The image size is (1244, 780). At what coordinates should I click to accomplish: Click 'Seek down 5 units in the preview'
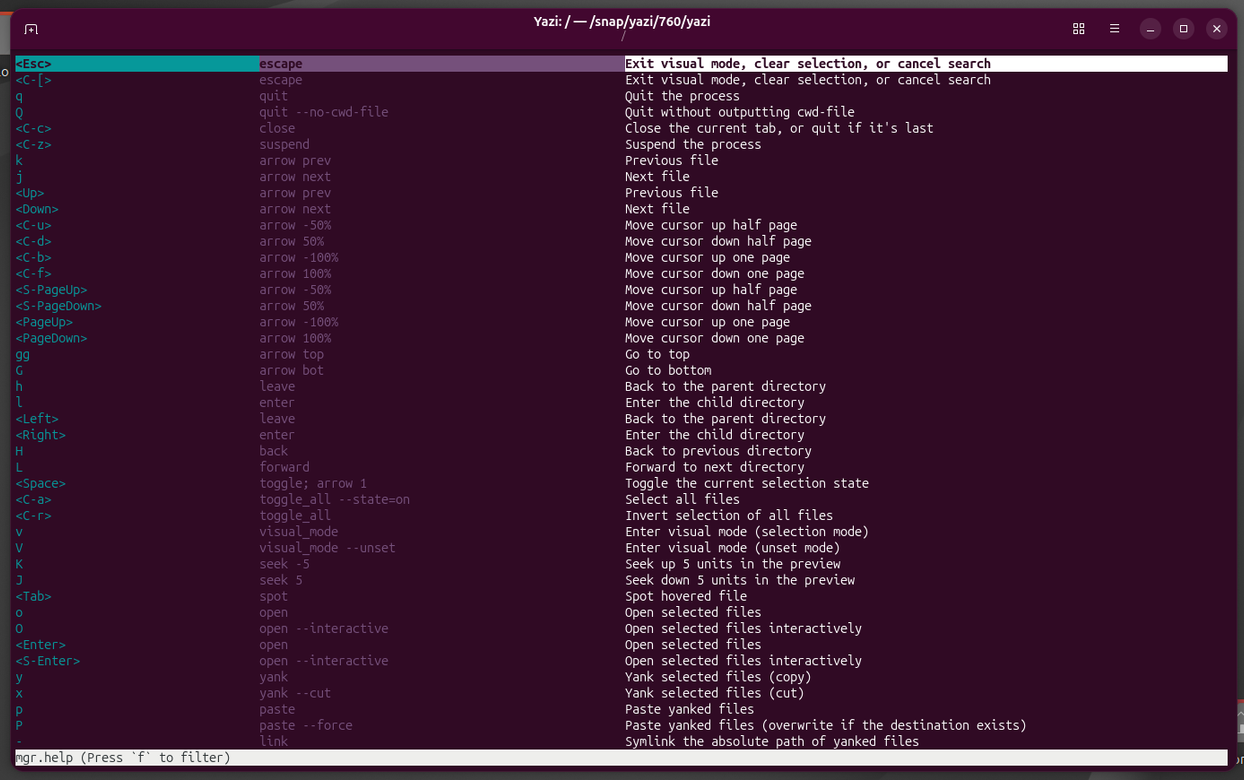pos(740,580)
